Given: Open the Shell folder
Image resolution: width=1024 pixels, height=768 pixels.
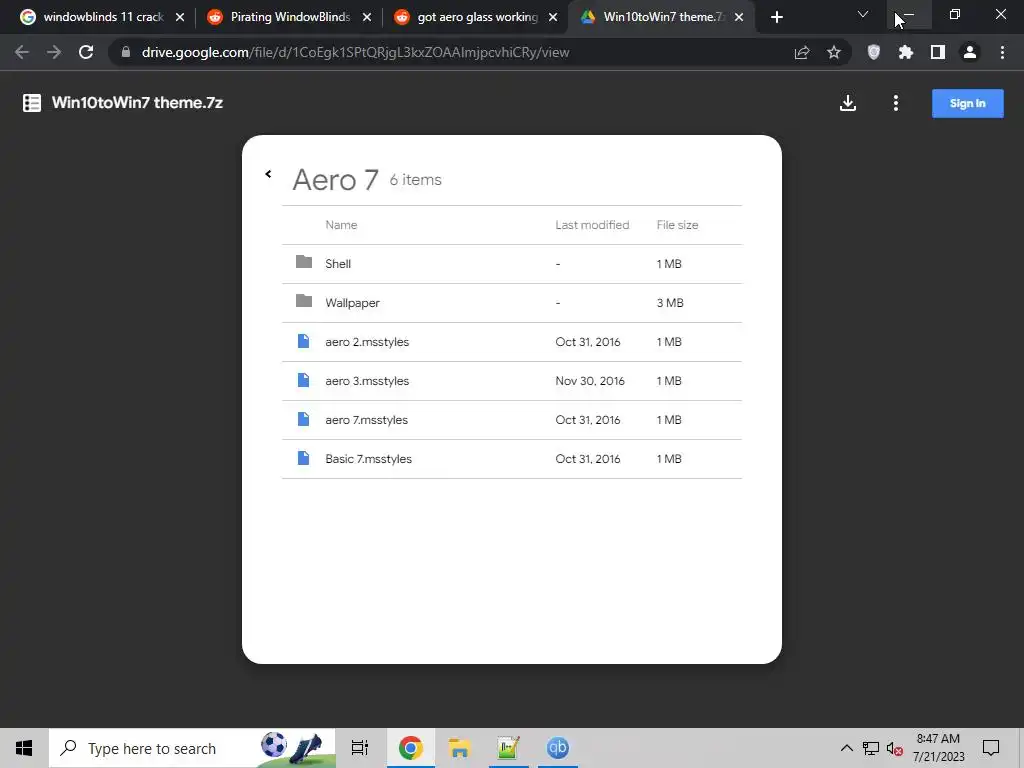Looking at the screenshot, I should [x=511, y=264].
